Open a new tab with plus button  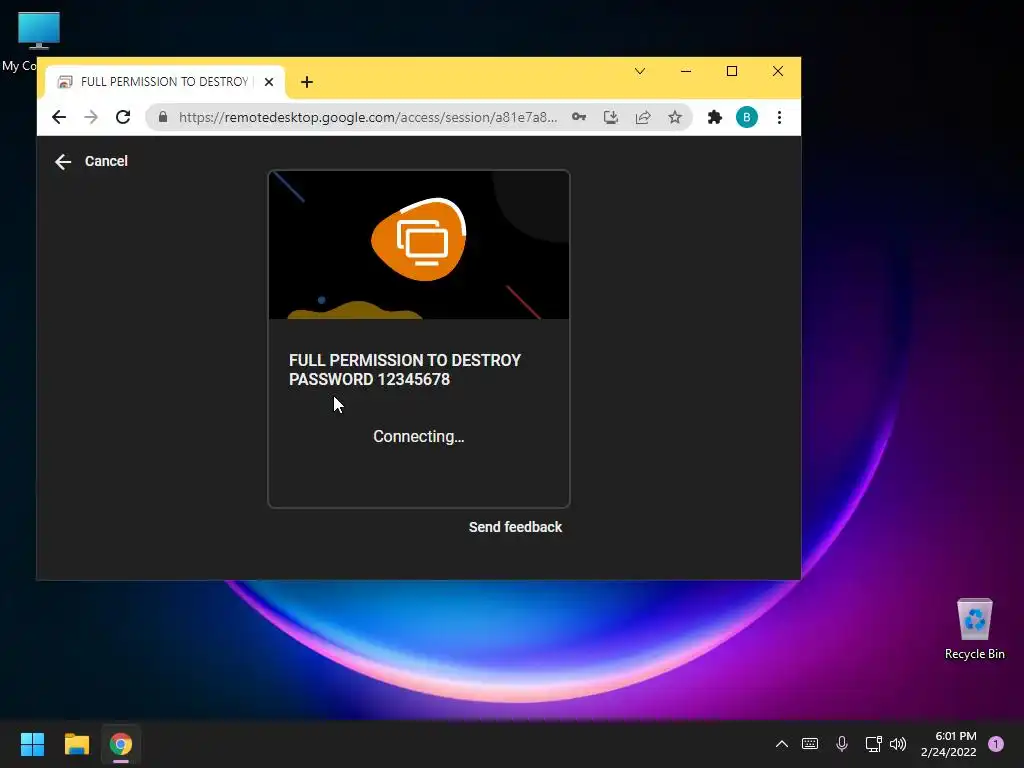coord(307,82)
